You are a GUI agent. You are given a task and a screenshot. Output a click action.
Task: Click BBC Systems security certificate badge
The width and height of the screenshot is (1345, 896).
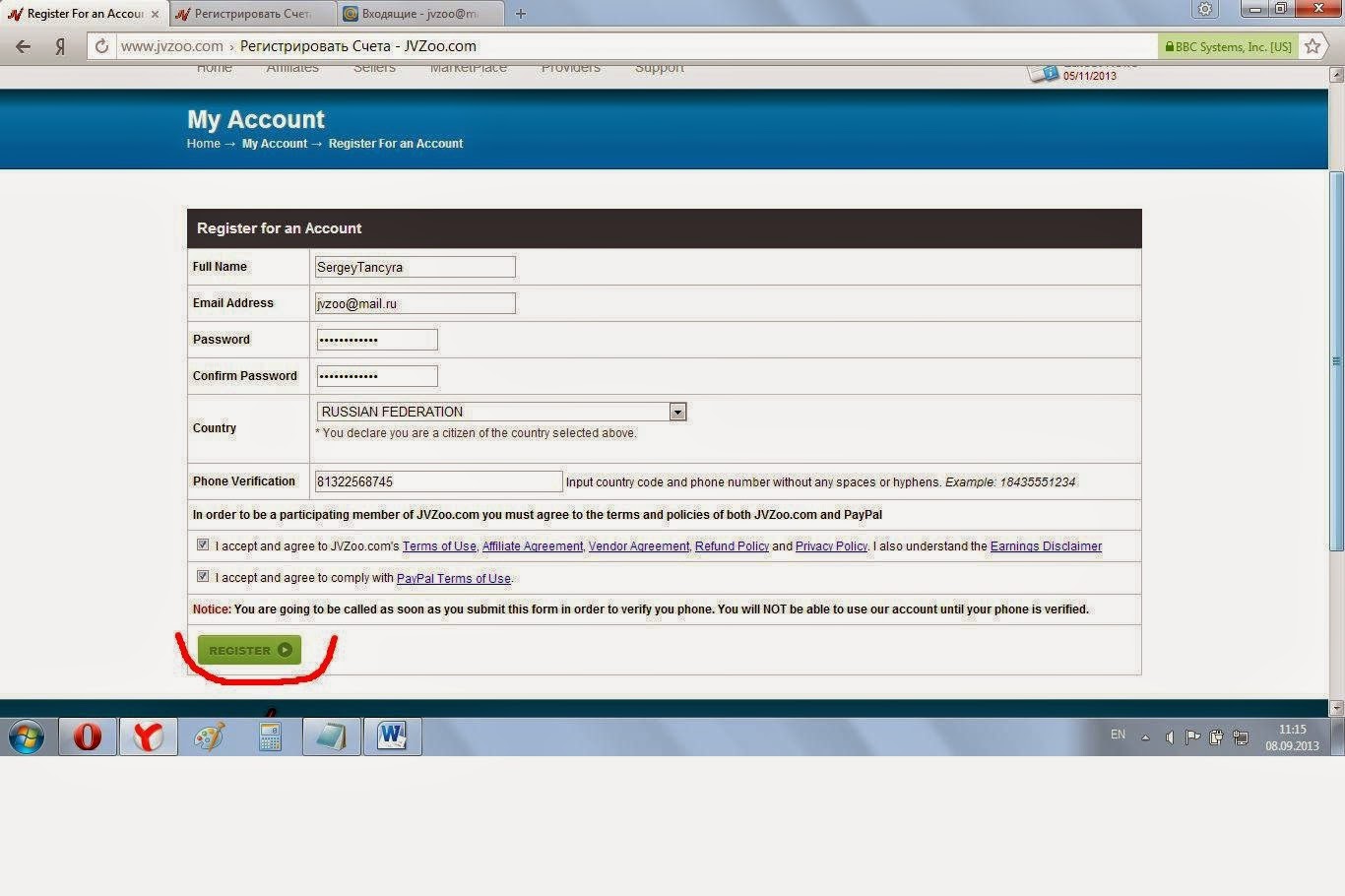coord(1228,46)
